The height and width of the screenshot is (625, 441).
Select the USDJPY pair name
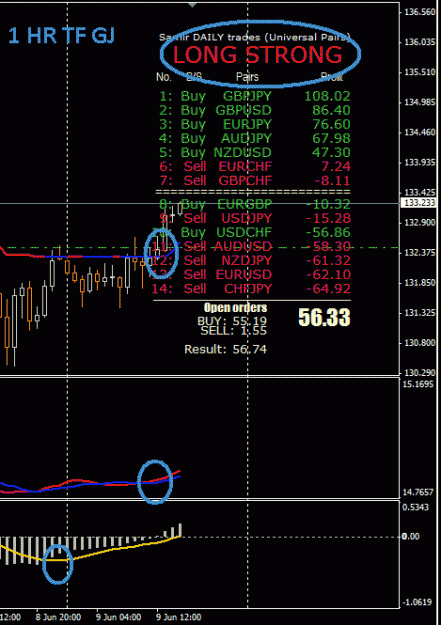(x=246, y=218)
